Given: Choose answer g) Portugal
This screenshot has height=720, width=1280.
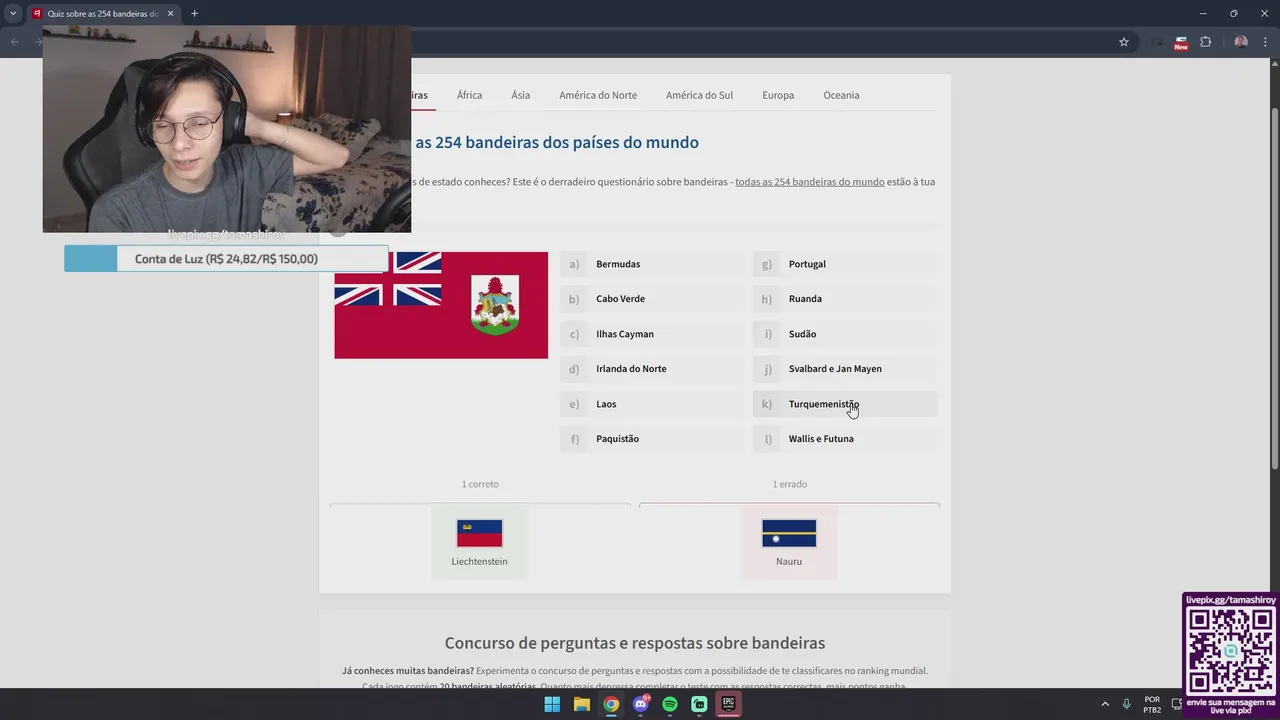Looking at the screenshot, I should [845, 264].
